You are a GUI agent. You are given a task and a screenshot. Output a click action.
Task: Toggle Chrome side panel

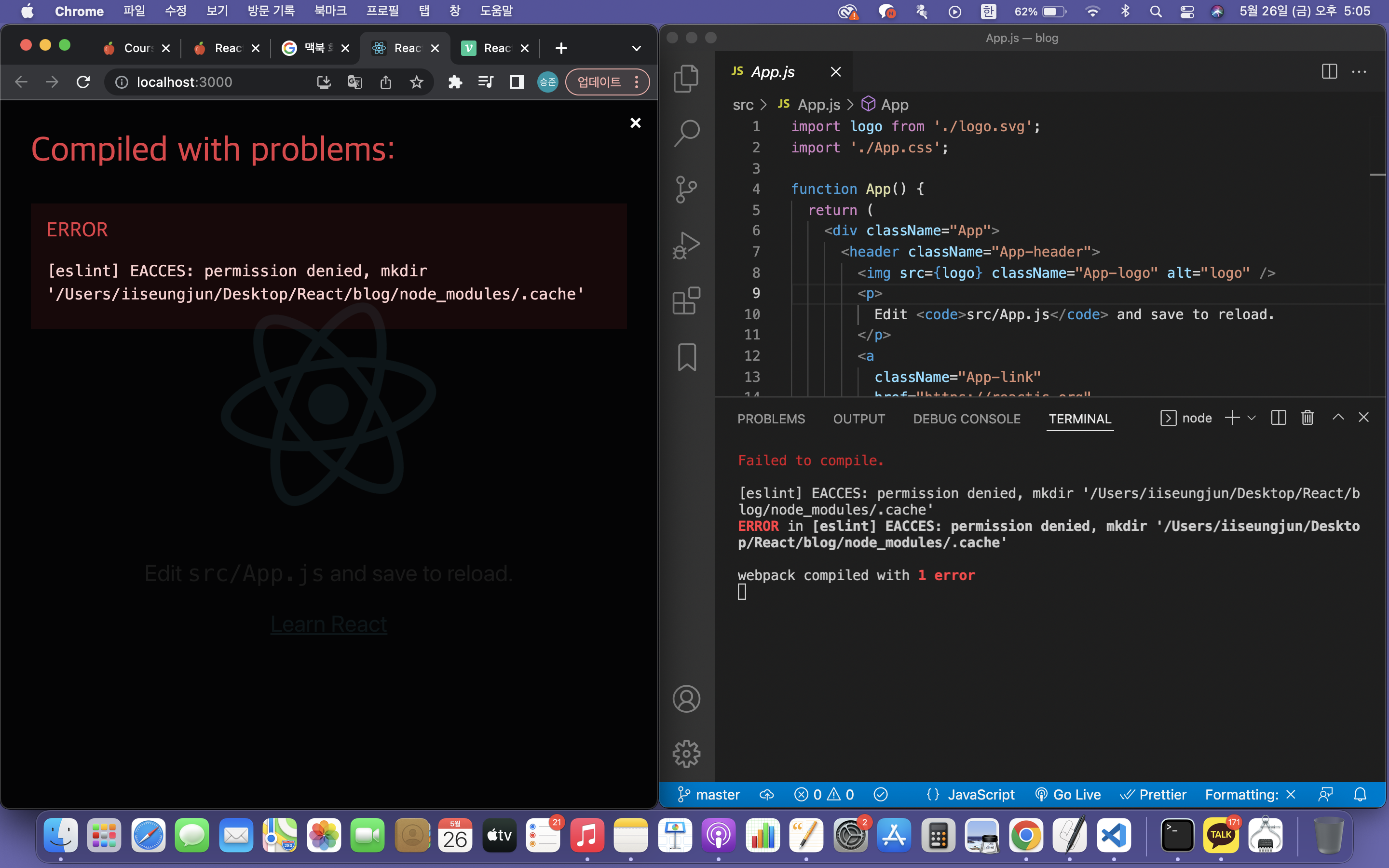tap(517, 82)
